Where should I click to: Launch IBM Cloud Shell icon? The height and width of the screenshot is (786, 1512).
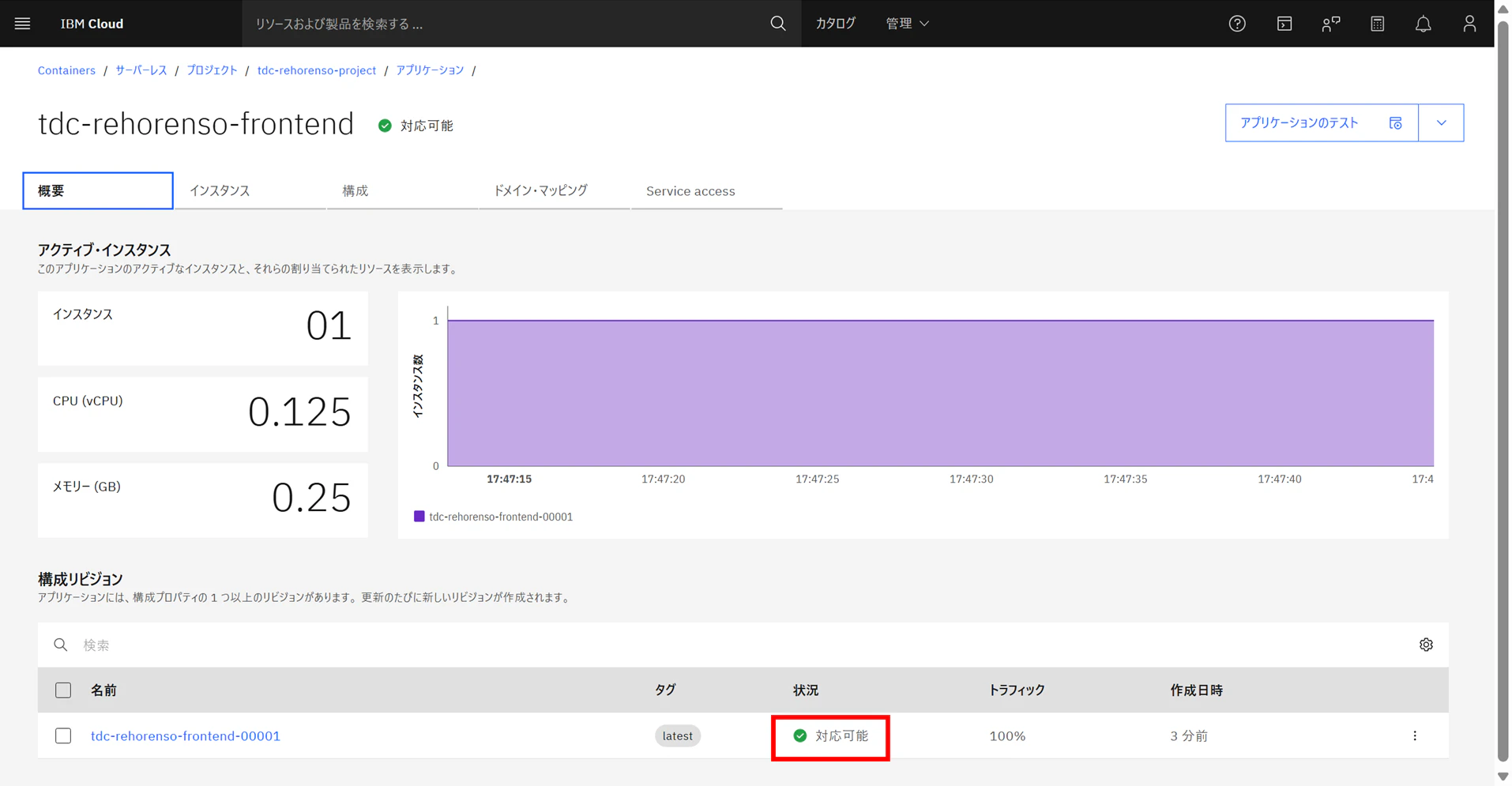click(1284, 24)
